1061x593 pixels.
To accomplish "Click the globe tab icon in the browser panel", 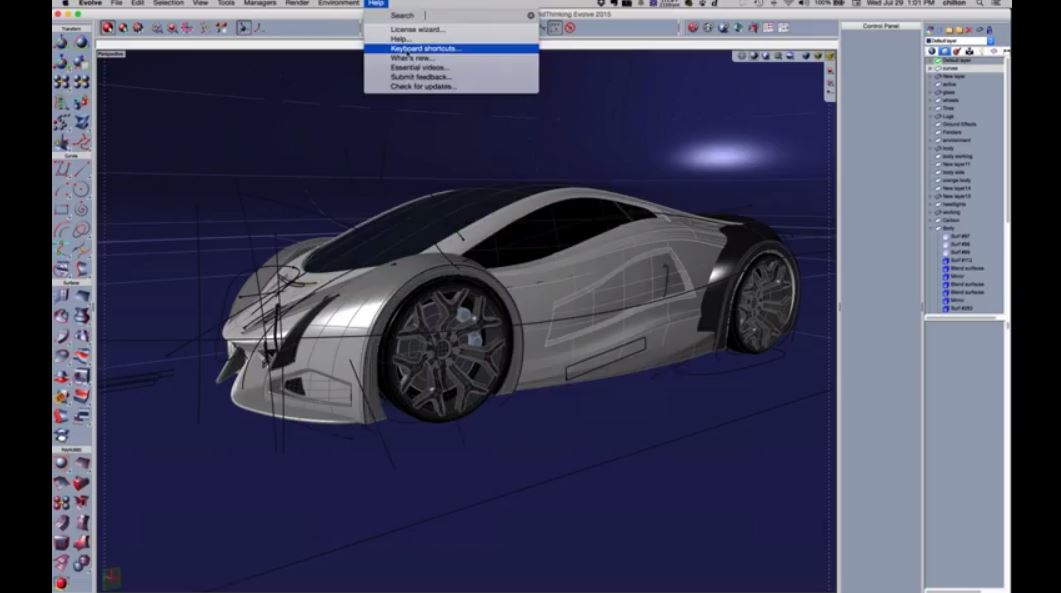I will click(932, 51).
